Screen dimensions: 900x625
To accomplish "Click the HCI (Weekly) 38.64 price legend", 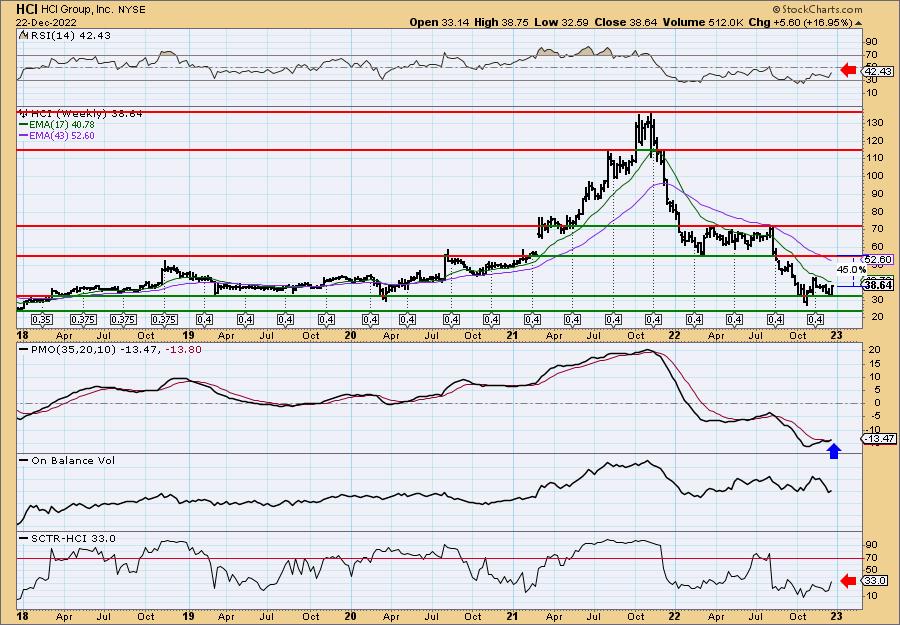I will click(81, 114).
